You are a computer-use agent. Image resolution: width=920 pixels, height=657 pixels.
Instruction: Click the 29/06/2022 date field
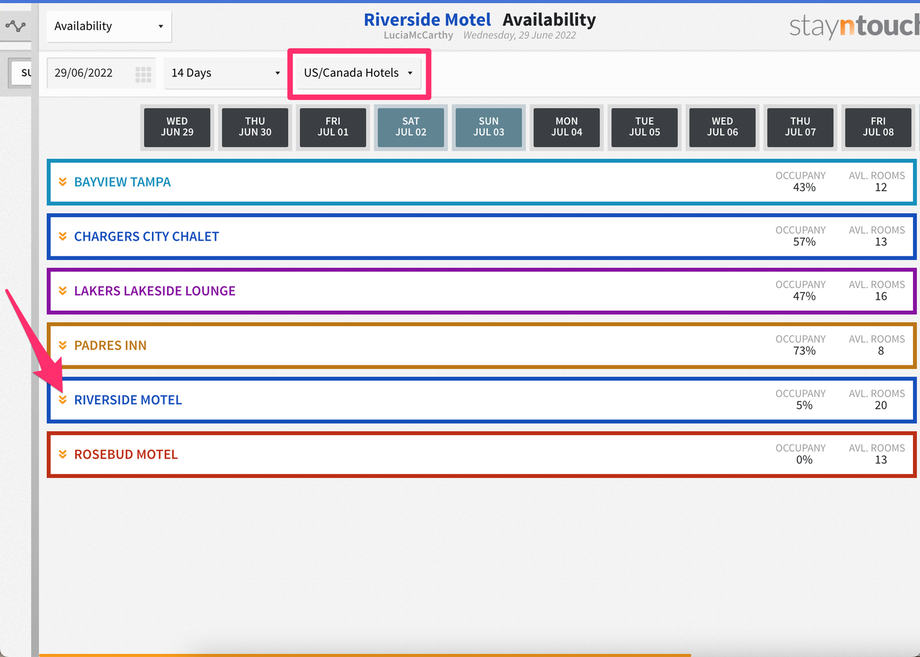(101, 73)
